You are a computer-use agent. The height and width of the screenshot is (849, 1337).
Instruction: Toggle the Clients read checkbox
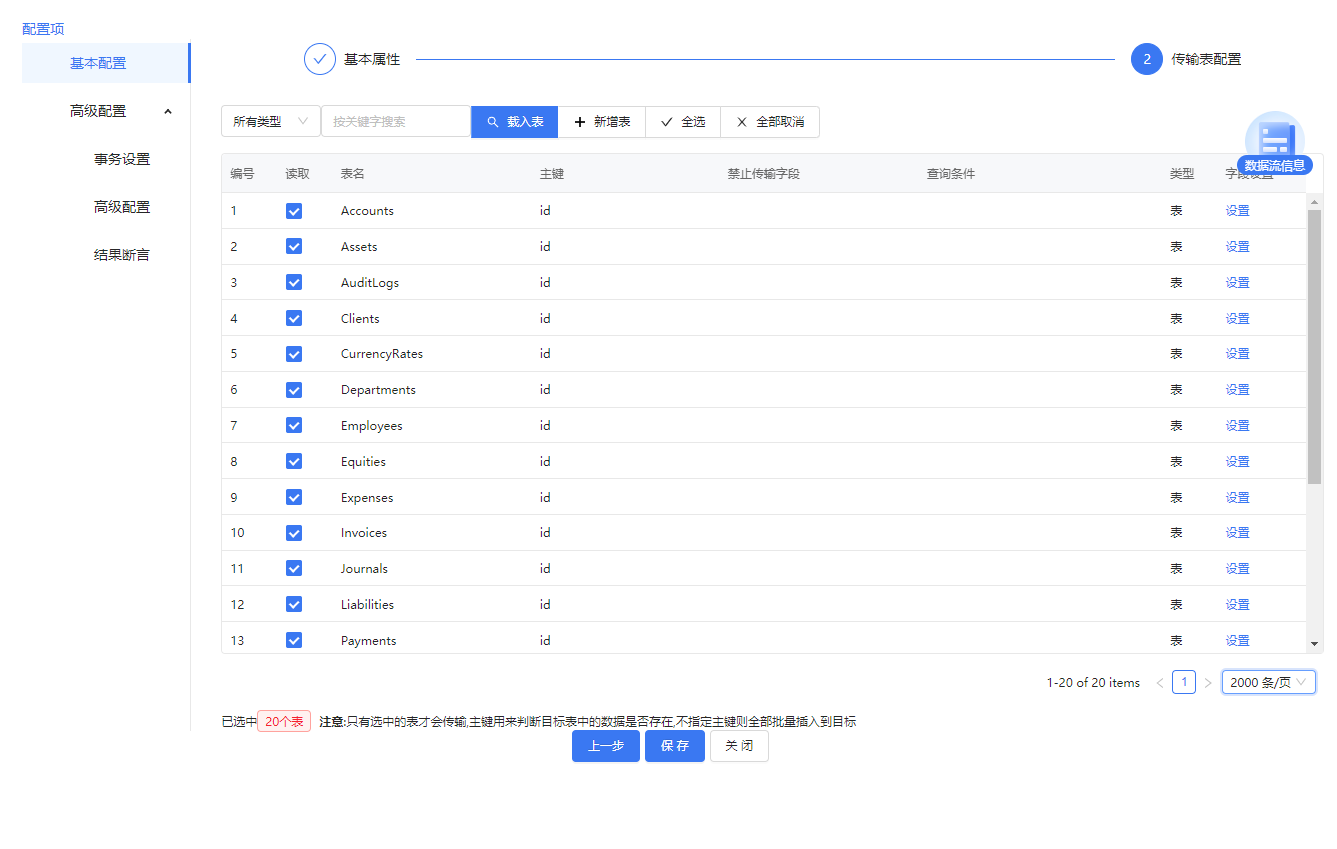click(294, 318)
